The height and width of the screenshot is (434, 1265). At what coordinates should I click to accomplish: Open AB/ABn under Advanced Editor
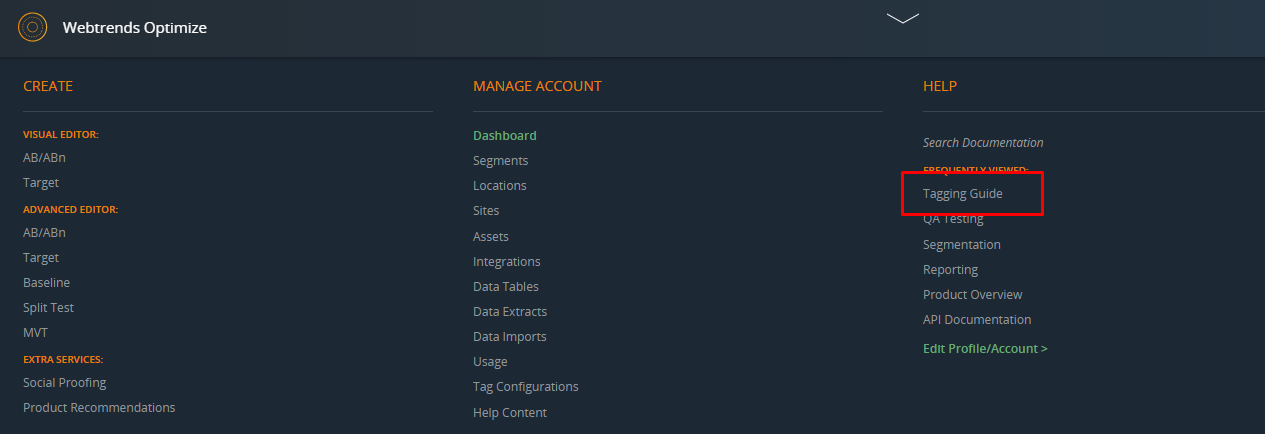(44, 232)
